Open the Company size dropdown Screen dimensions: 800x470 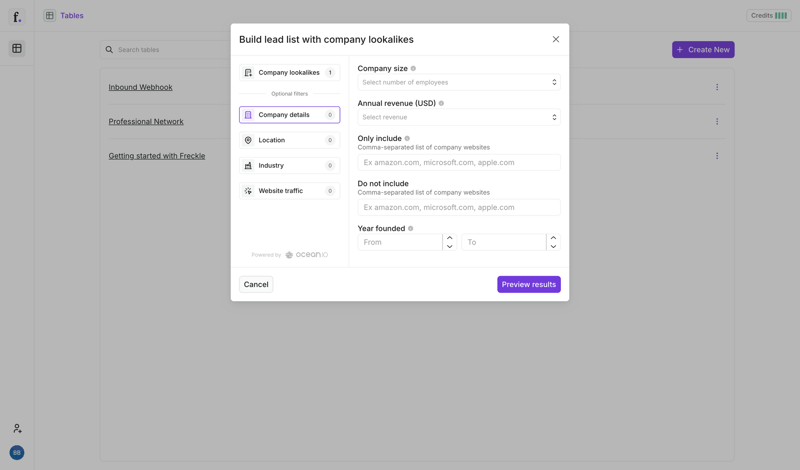(459, 82)
